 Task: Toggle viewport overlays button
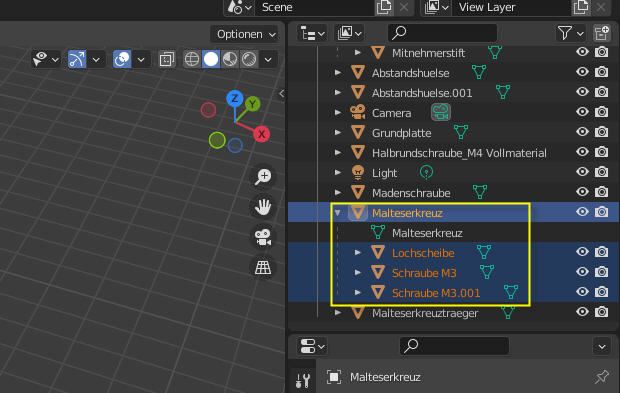click(122, 59)
